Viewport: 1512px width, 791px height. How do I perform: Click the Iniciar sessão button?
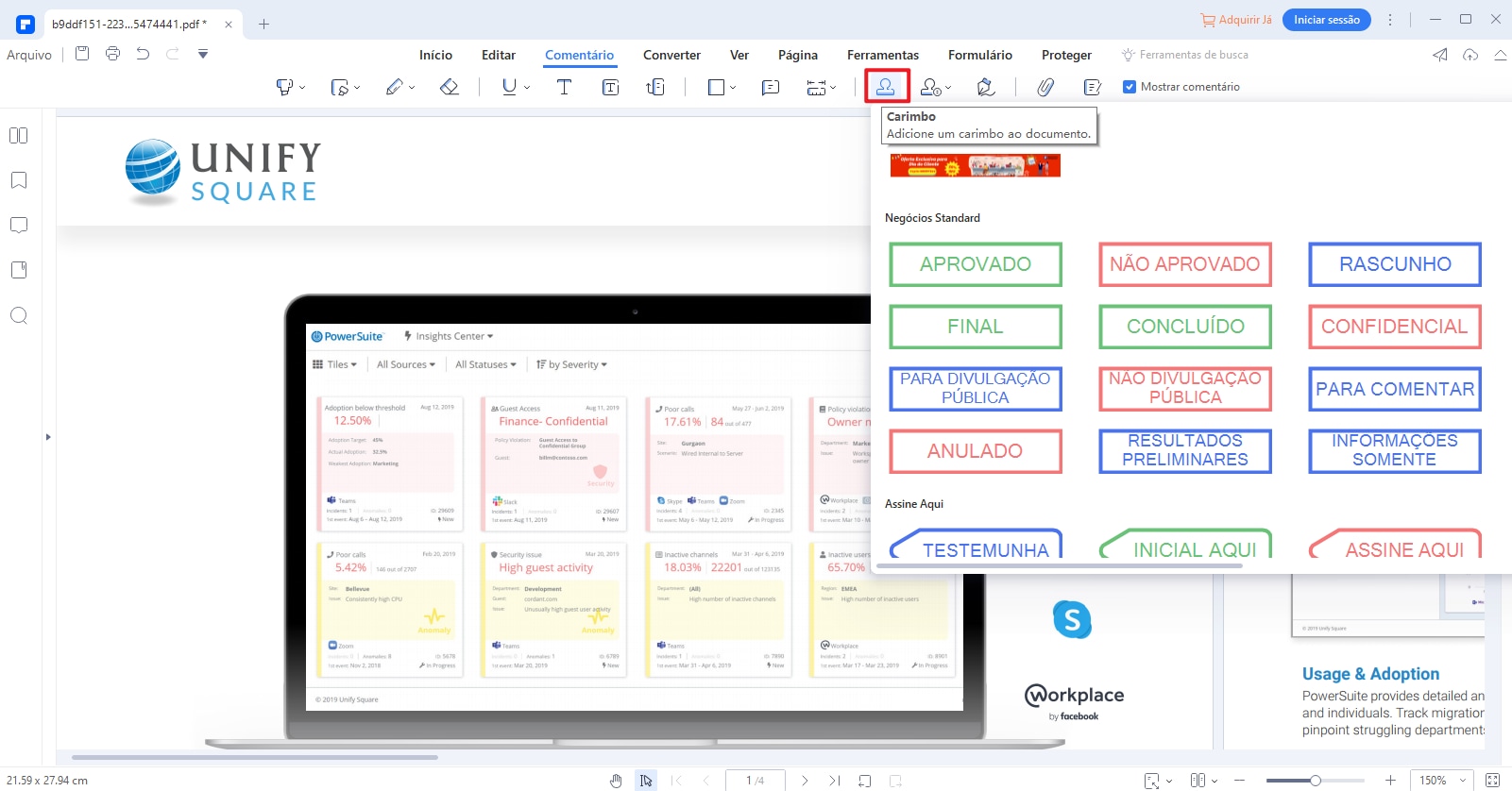1327,20
